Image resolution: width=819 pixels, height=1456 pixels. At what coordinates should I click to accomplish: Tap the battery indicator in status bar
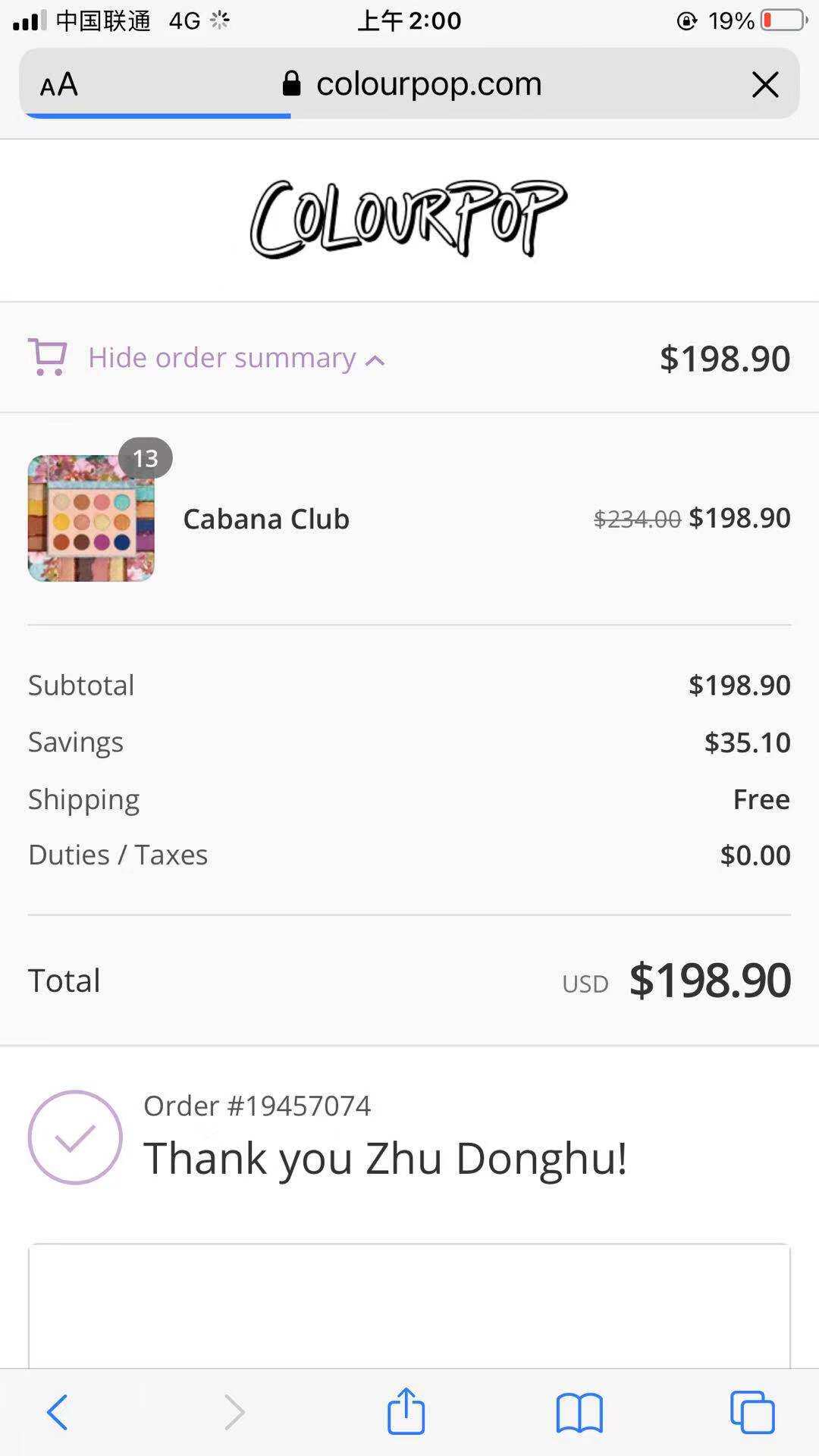[783, 20]
